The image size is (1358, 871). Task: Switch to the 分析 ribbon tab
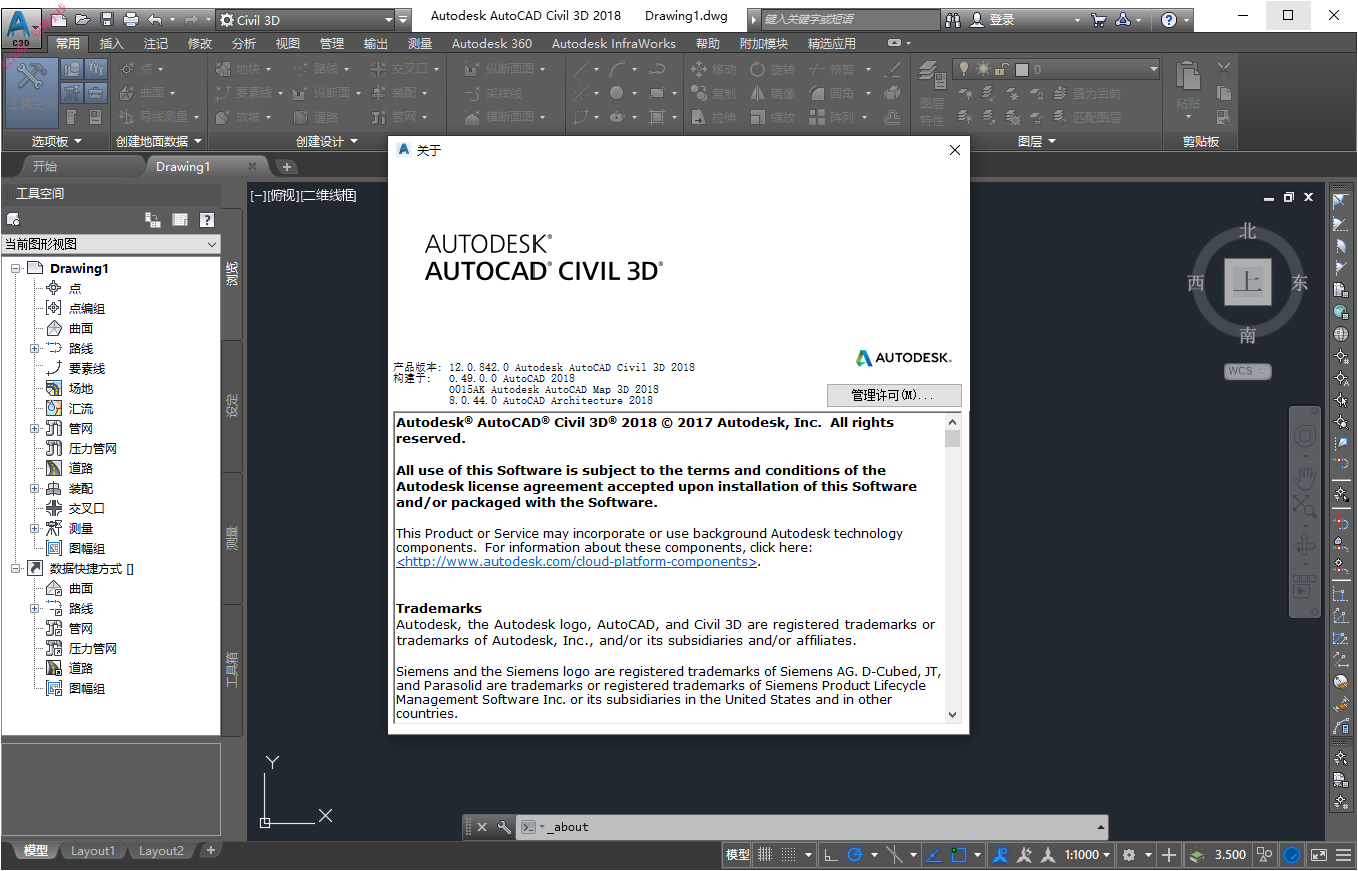click(x=244, y=43)
